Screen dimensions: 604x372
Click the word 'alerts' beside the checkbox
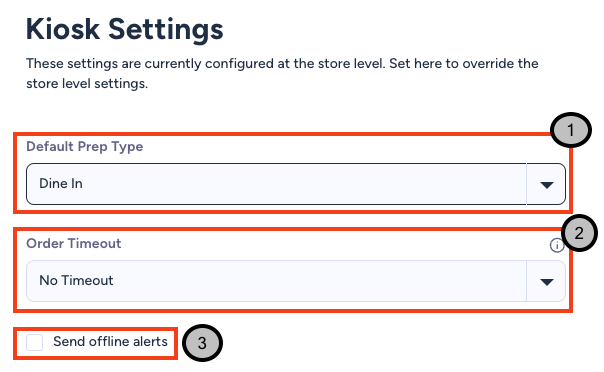(x=150, y=342)
